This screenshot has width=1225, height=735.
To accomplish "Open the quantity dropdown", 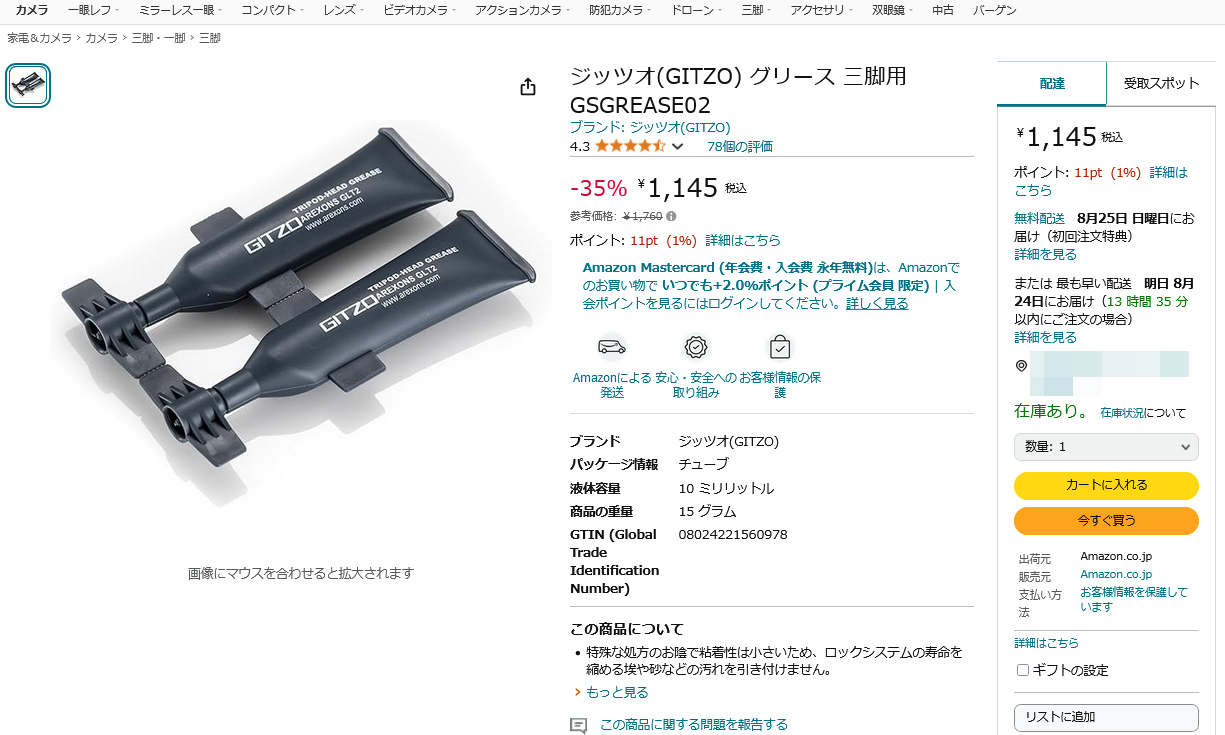I will coord(1106,447).
